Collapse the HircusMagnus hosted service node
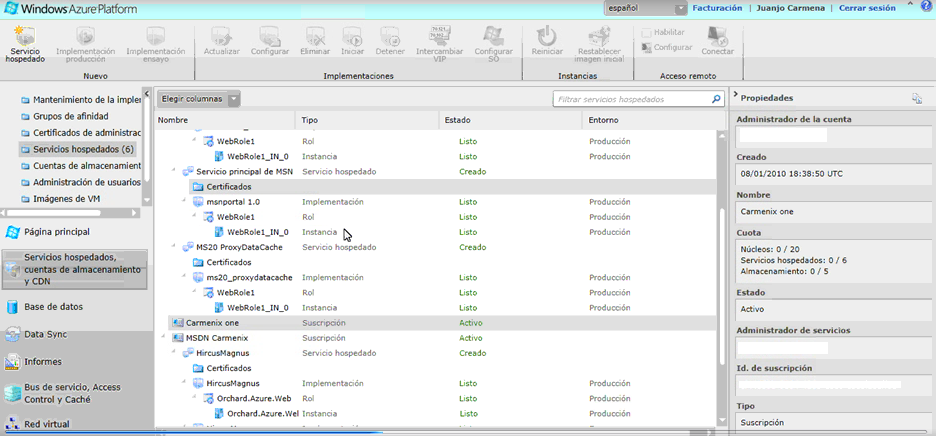936x436 pixels. tap(175, 352)
